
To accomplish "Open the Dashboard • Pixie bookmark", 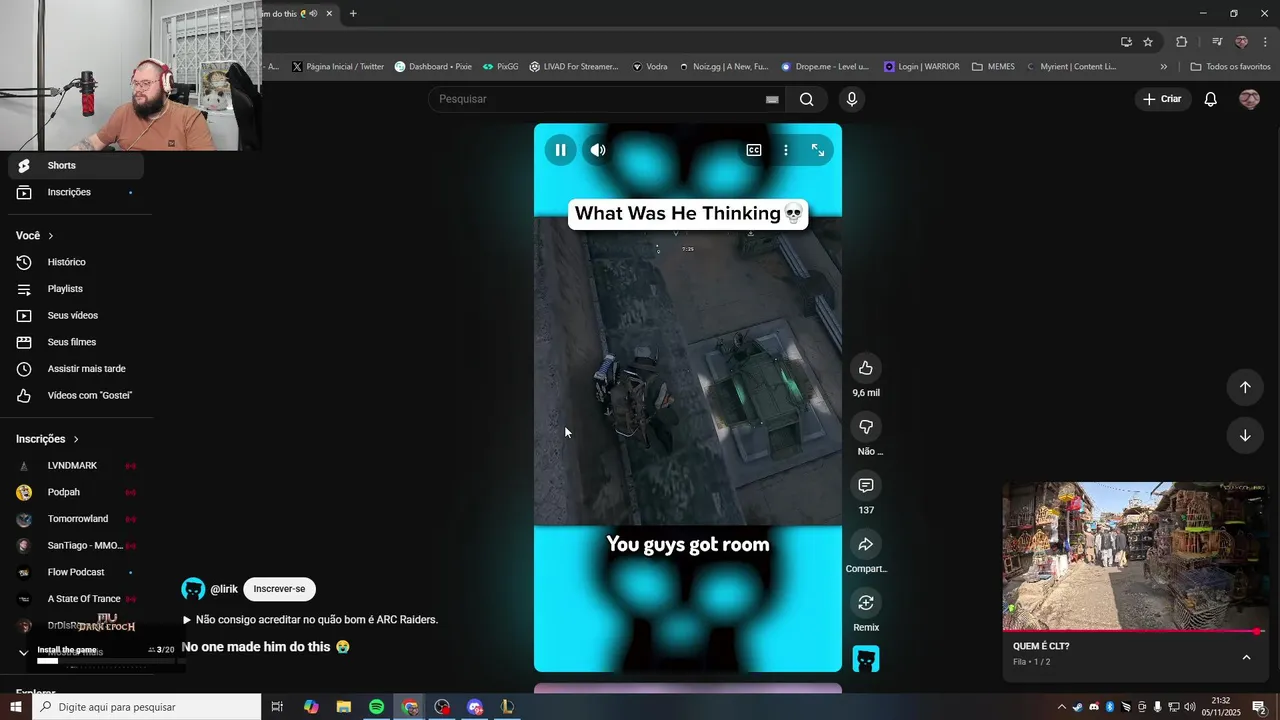I will click(x=433, y=67).
